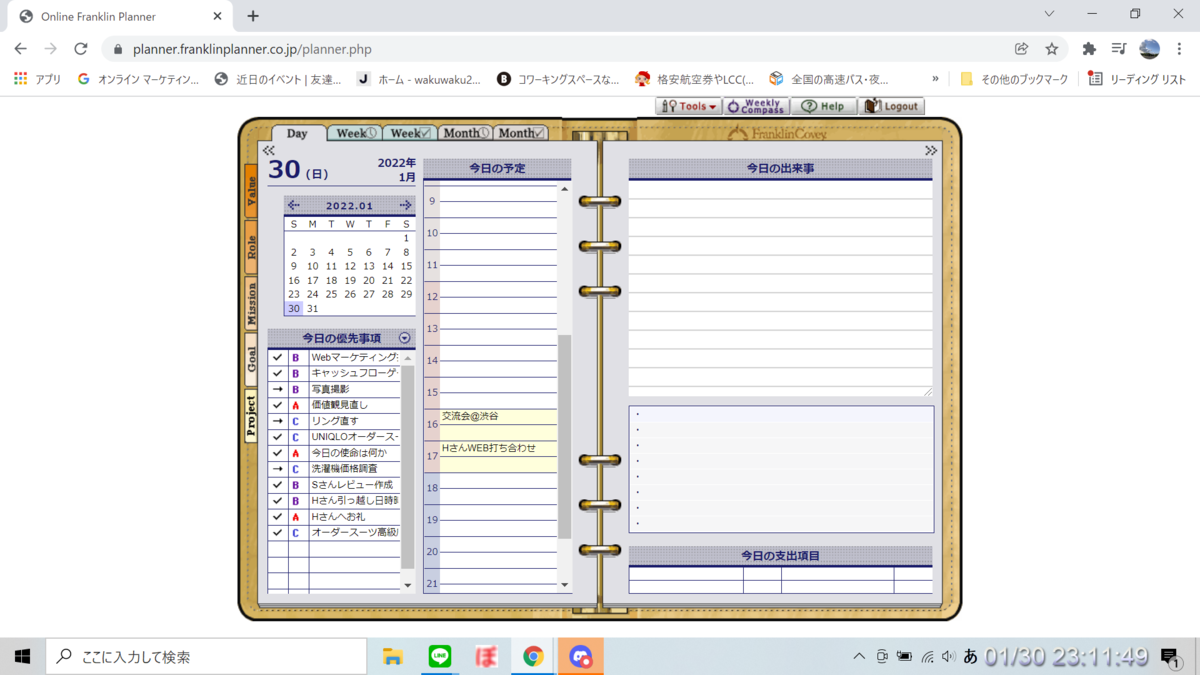
Task: Open the リーディング リスト panel
Action: 1136,79
